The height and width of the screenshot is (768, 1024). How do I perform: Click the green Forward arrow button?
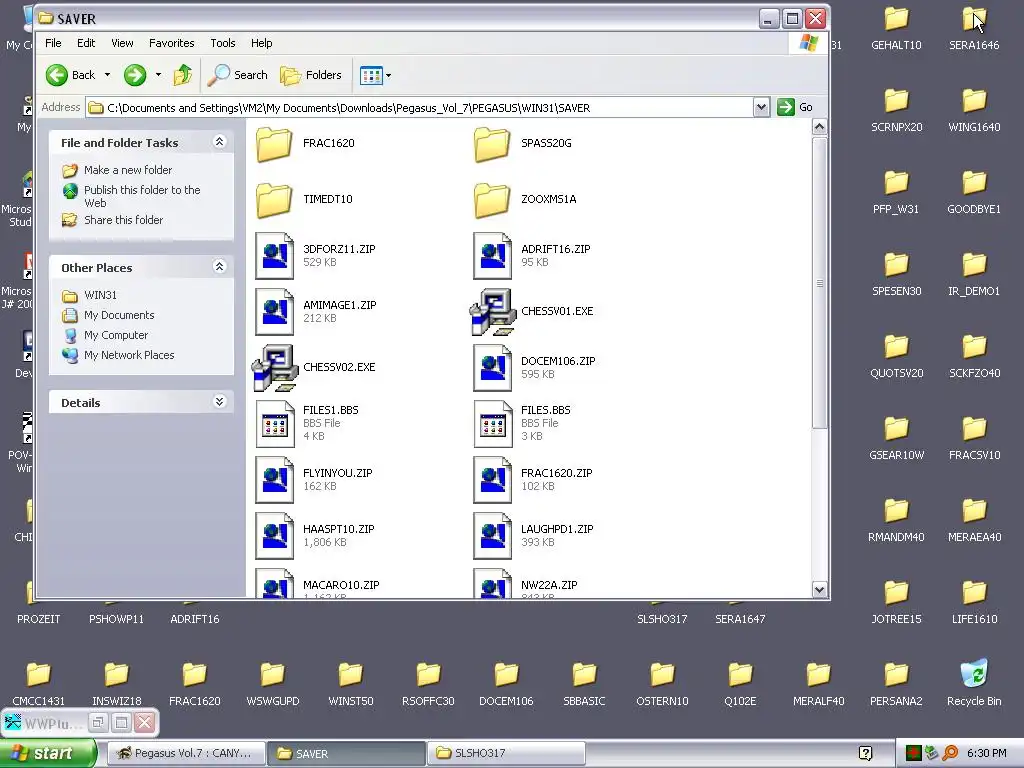[x=135, y=75]
